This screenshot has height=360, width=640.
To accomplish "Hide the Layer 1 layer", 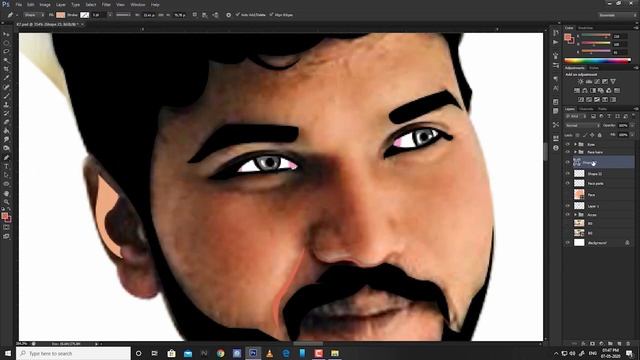I will click(567, 206).
